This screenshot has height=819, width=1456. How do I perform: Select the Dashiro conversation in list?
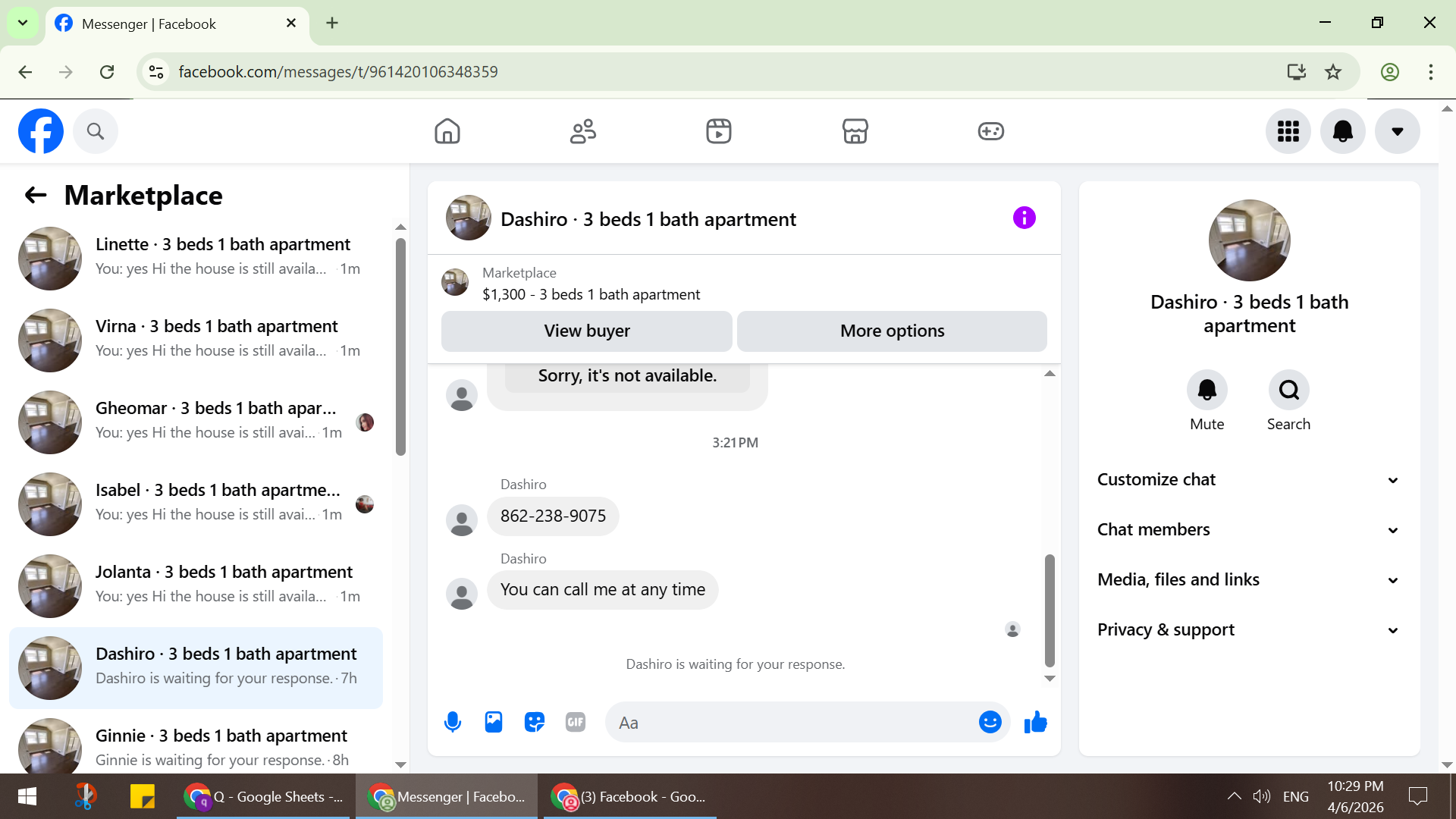pos(196,667)
